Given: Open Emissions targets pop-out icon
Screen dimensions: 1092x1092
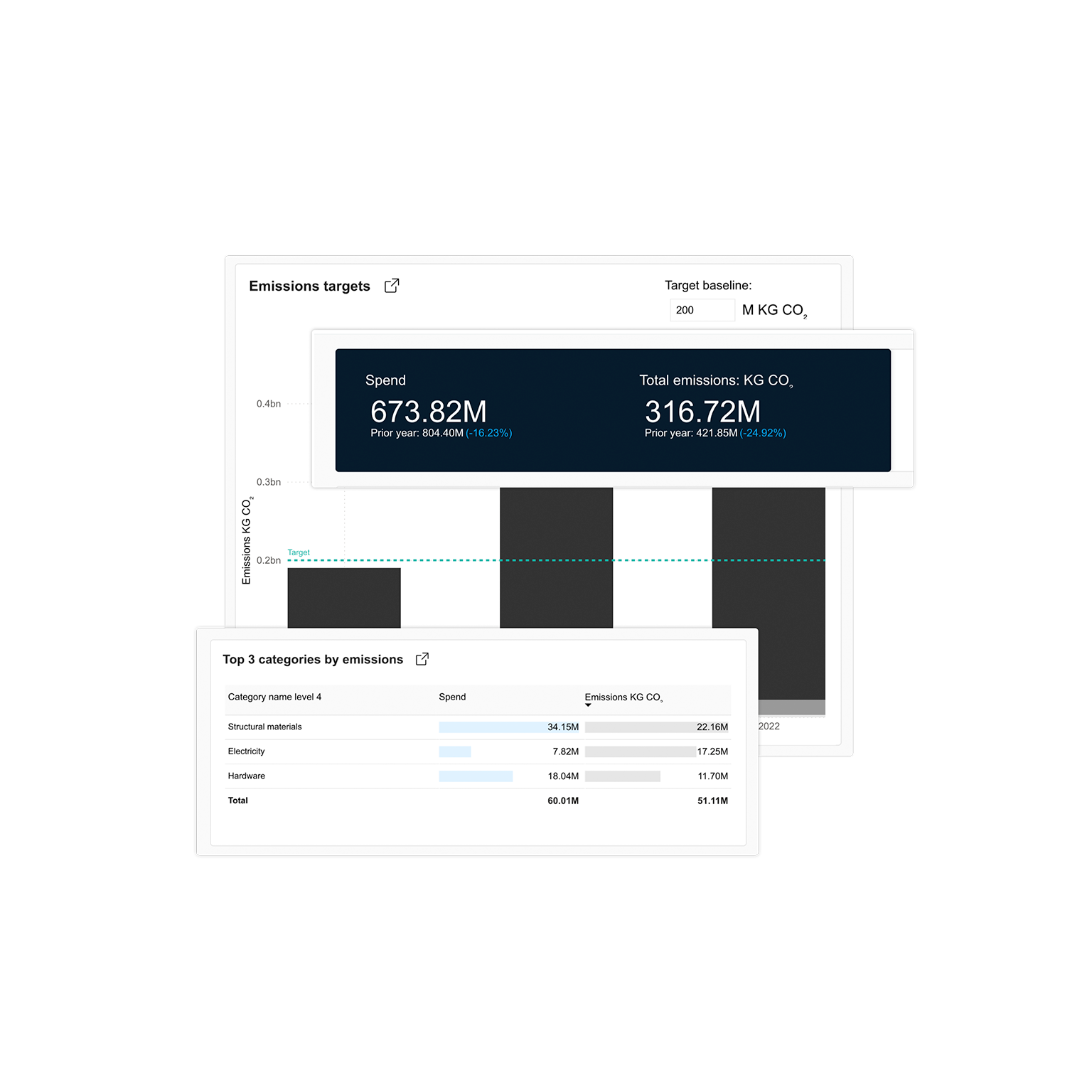Looking at the screenshot, I should tap(392, 286).
